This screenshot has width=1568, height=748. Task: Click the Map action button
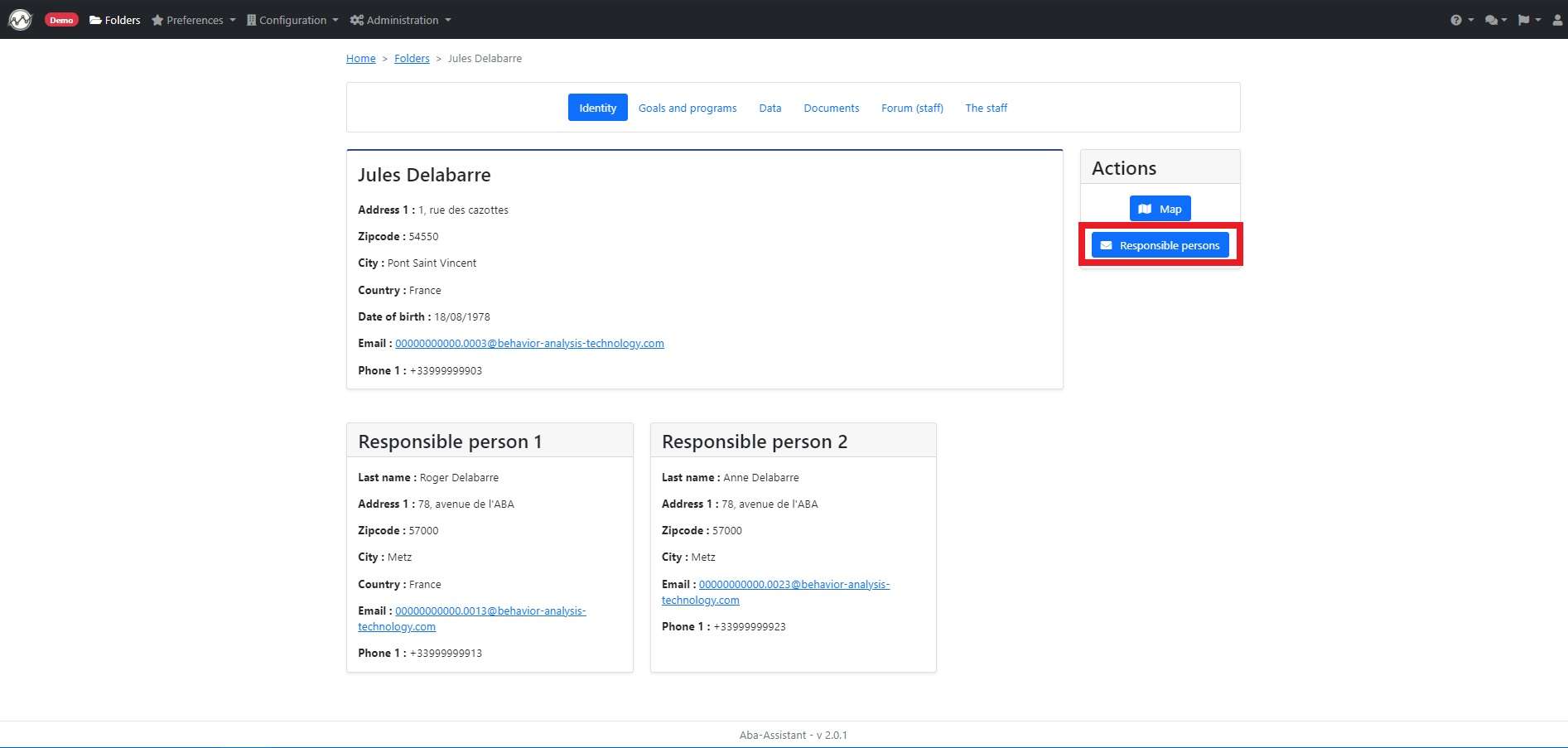(1160, 209)
